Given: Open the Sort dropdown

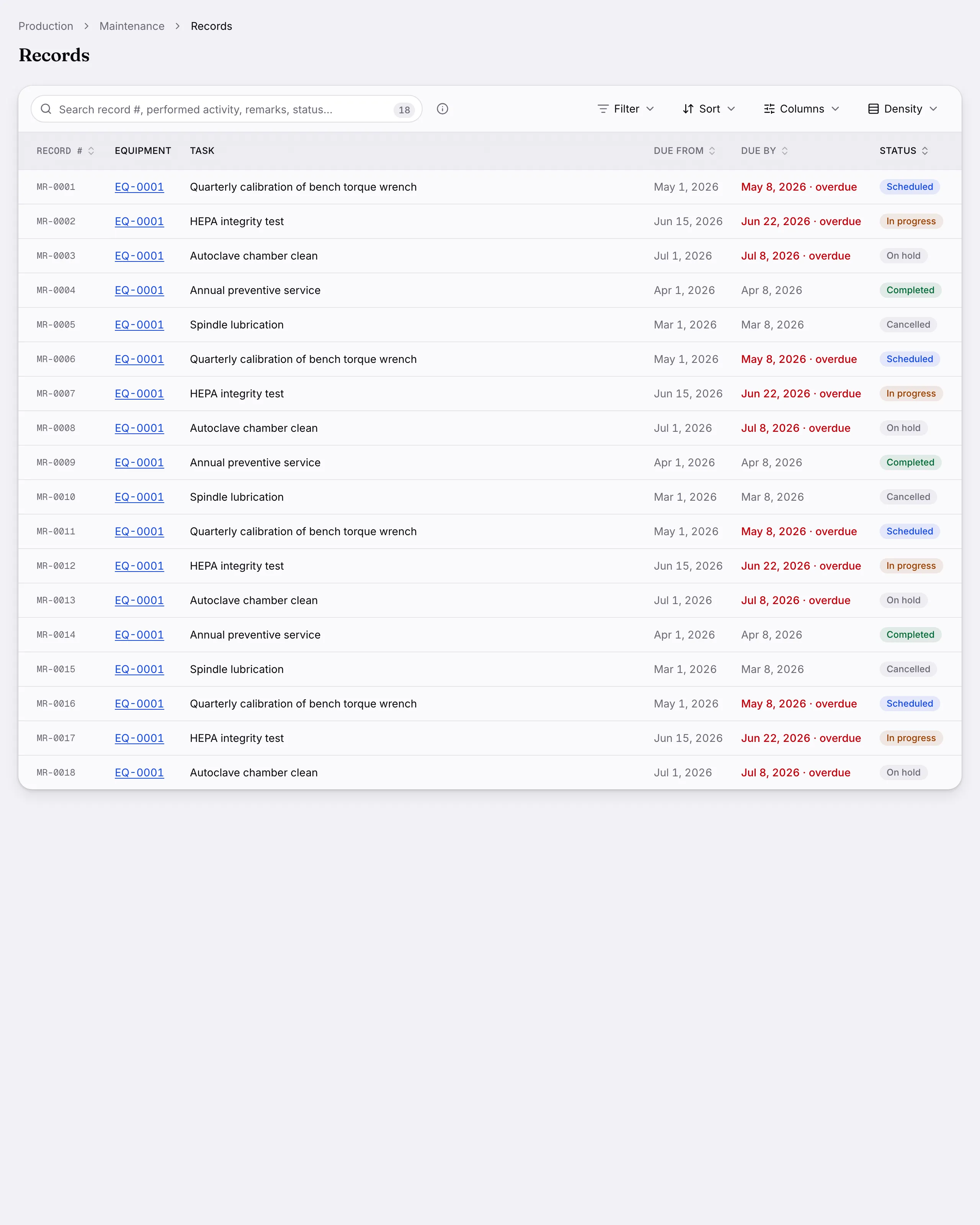Looking at the screenshot, I should click(x=709, y=109).
